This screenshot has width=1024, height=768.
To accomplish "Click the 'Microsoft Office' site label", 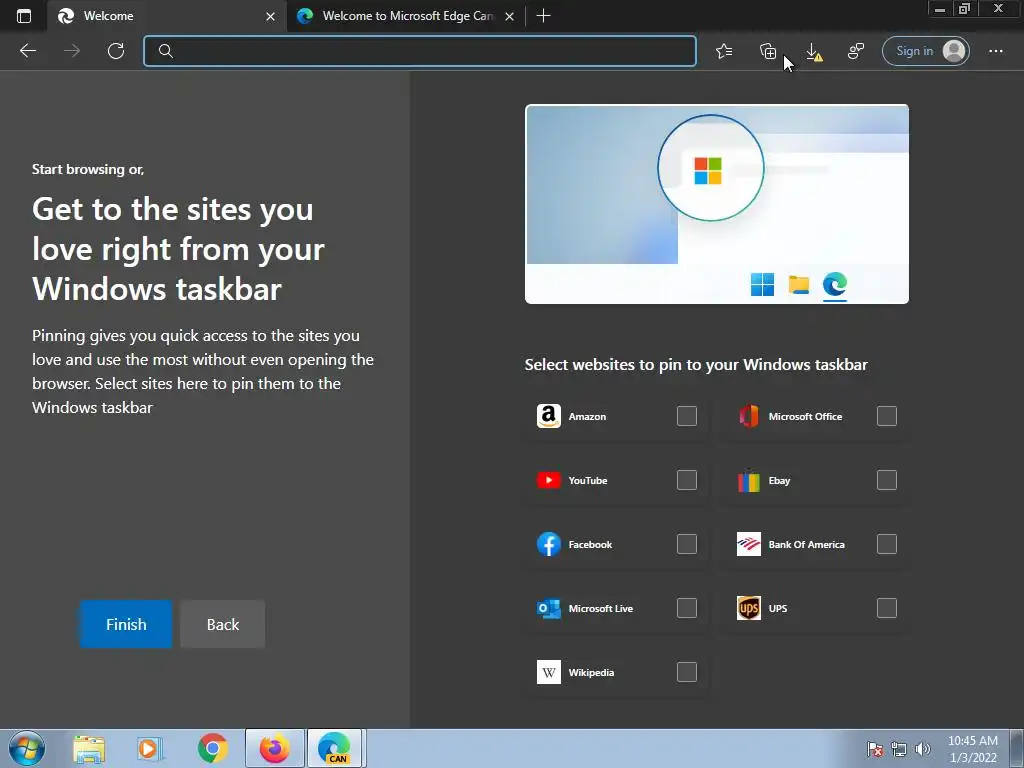I will tap(805, 417).
